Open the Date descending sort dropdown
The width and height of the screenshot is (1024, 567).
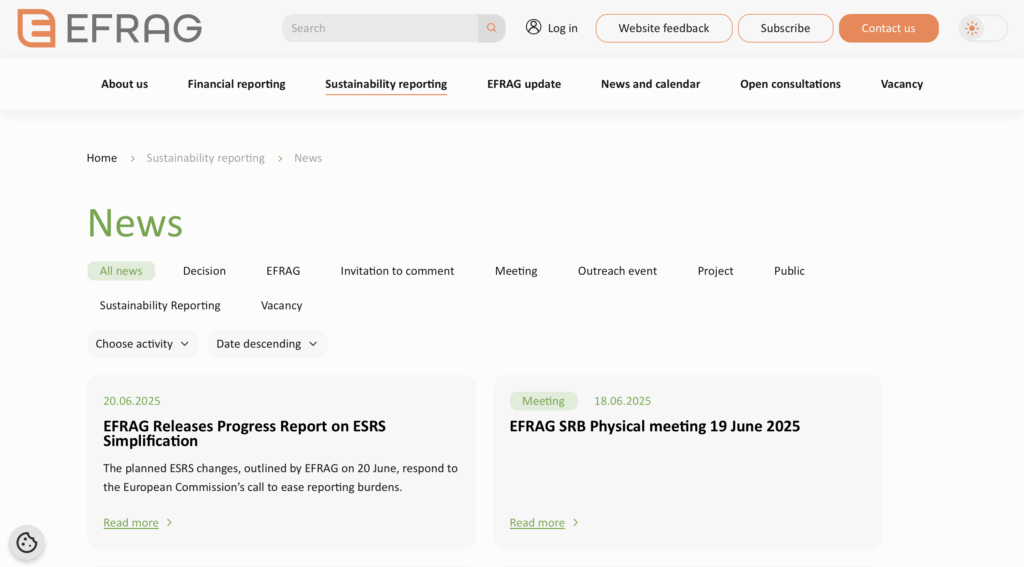(267, 344)
